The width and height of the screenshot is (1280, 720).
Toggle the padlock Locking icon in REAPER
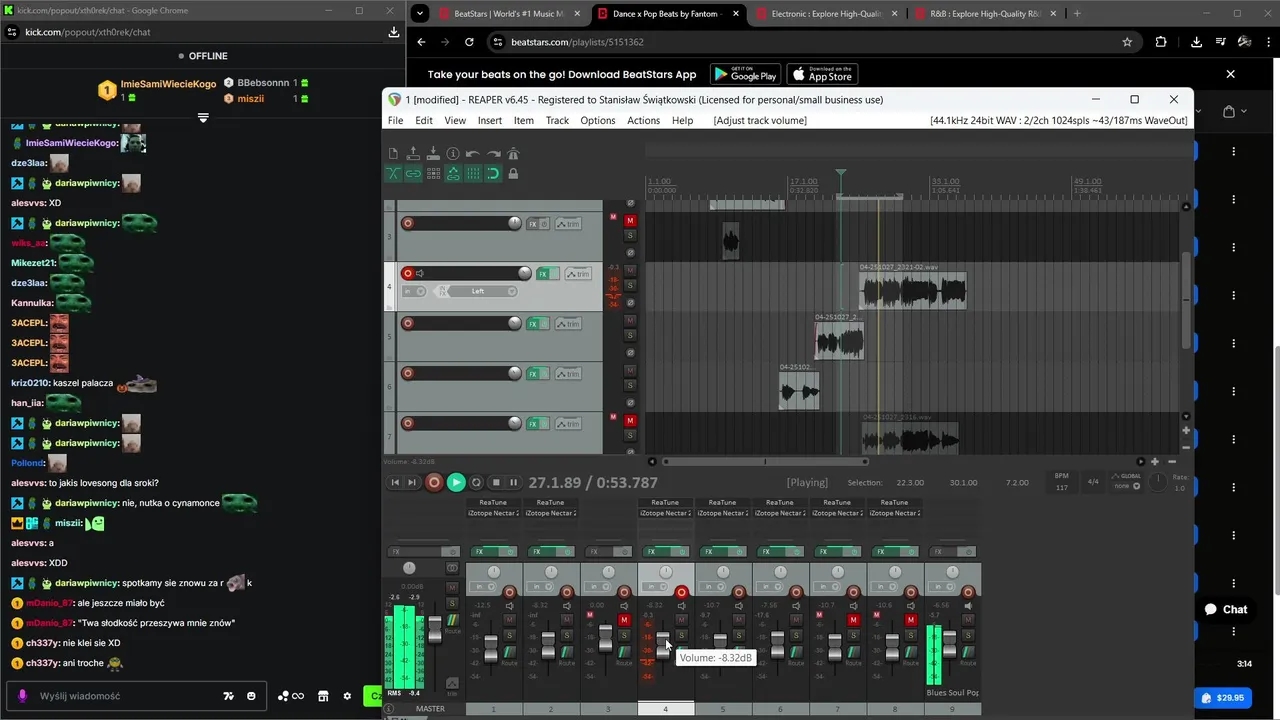coord(513,173)
